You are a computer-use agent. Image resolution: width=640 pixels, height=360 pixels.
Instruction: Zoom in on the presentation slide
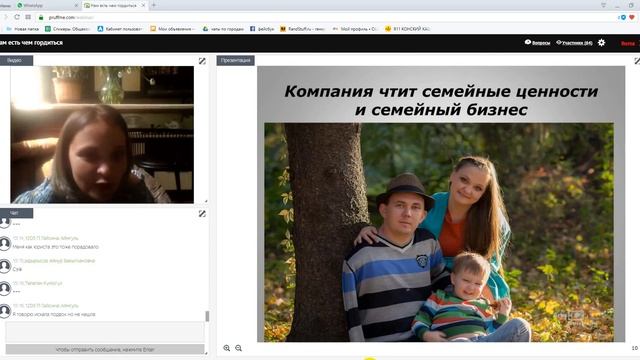pyautogui.click(x=227, y=348)
